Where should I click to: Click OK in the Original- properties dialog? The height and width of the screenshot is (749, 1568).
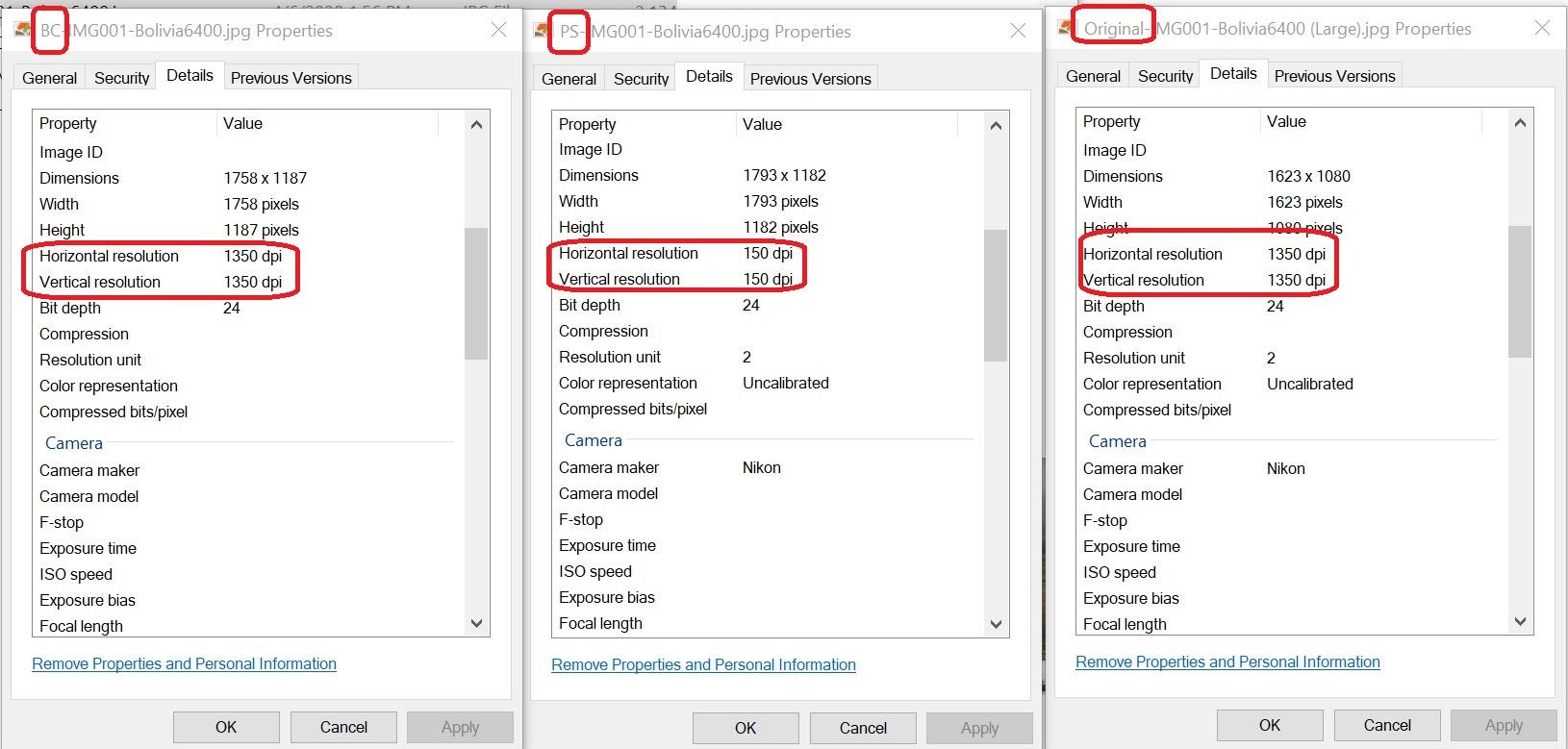[1270, 725]
